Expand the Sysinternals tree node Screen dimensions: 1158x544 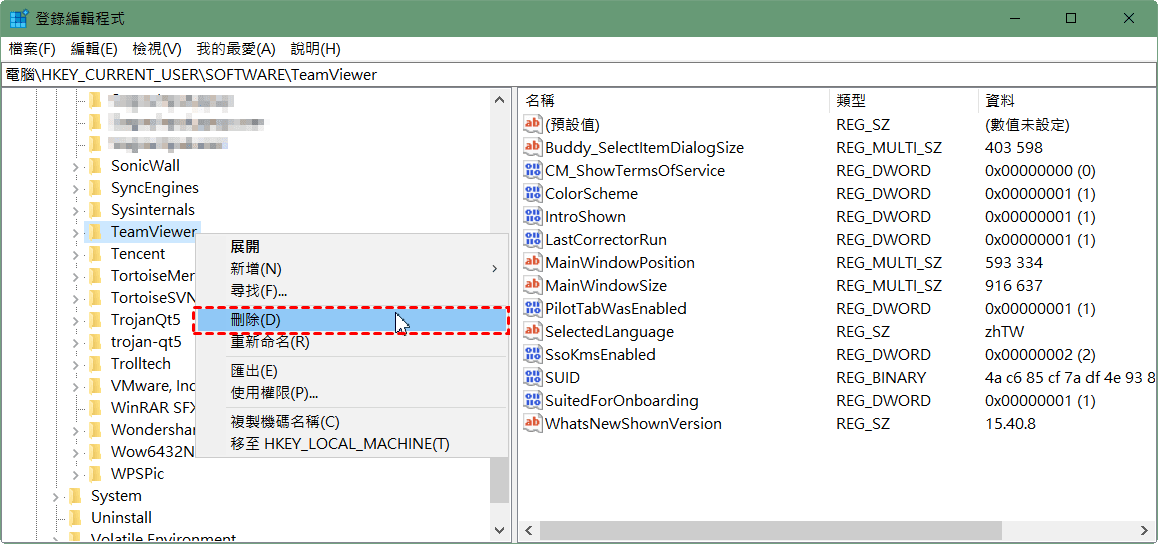pyautogui.click(x=76, y=210)
